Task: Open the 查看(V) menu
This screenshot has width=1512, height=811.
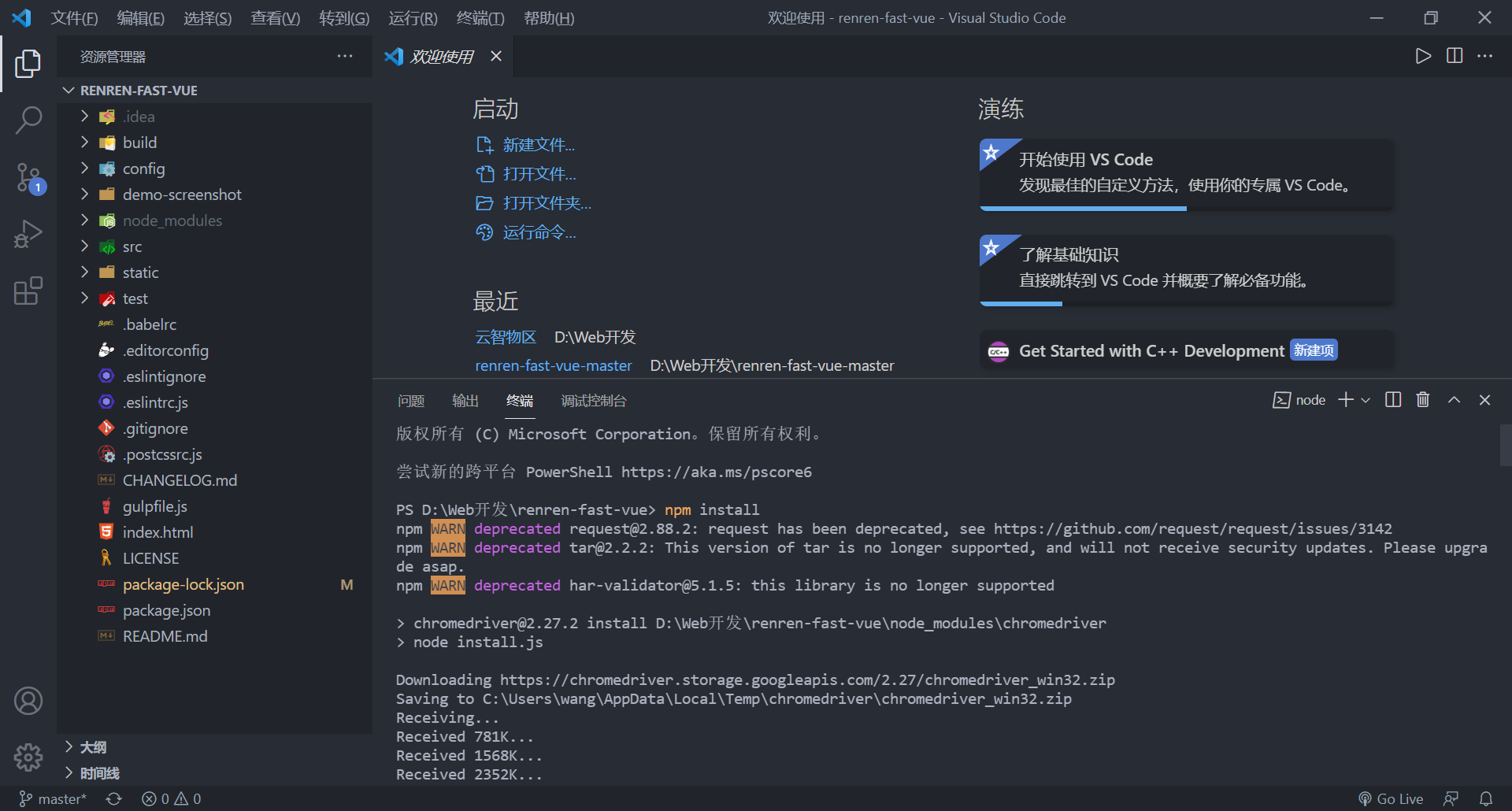Action: [x=275, y=17]
